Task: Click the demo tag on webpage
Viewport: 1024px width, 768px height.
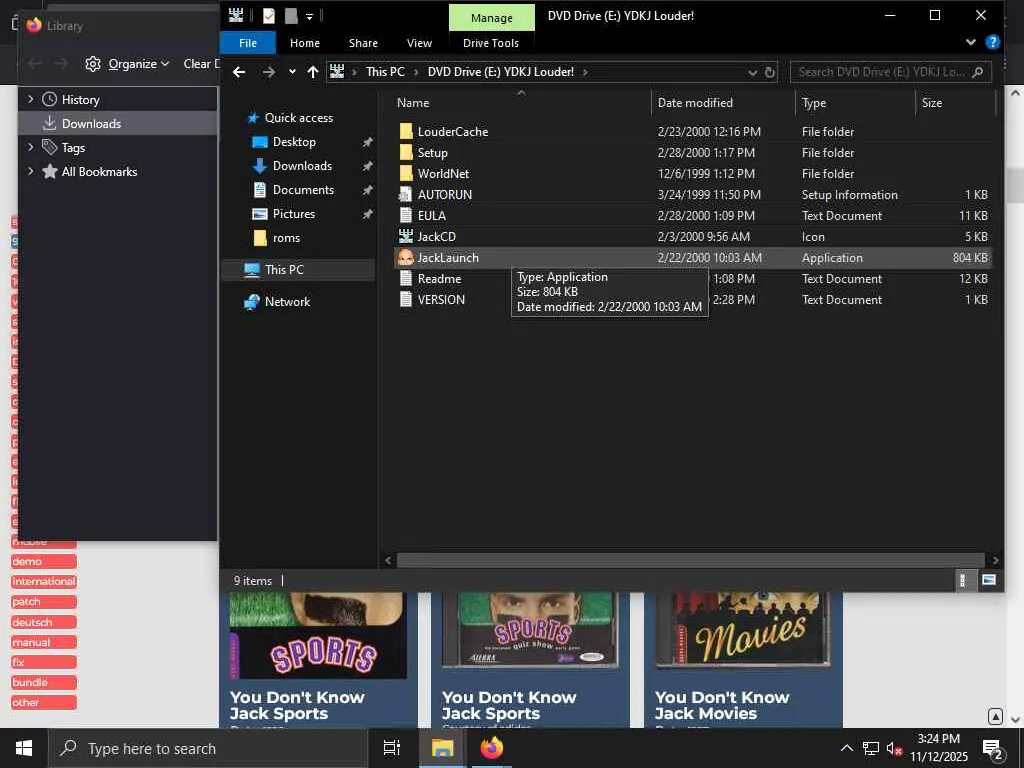Action: [x=44, y=562]
